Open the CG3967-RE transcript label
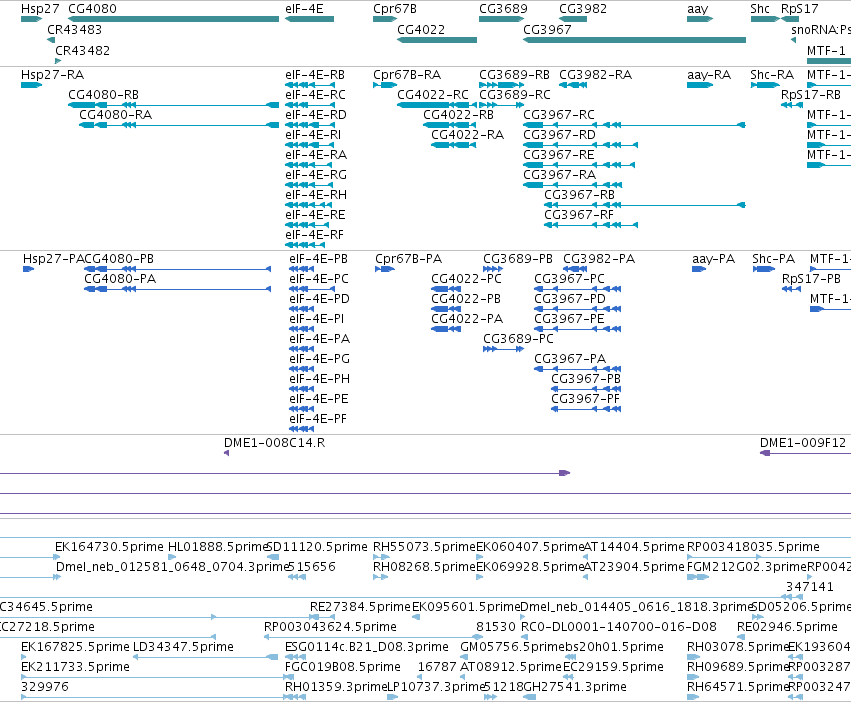The height and width of the screenshot is (702, 851). 558,155
